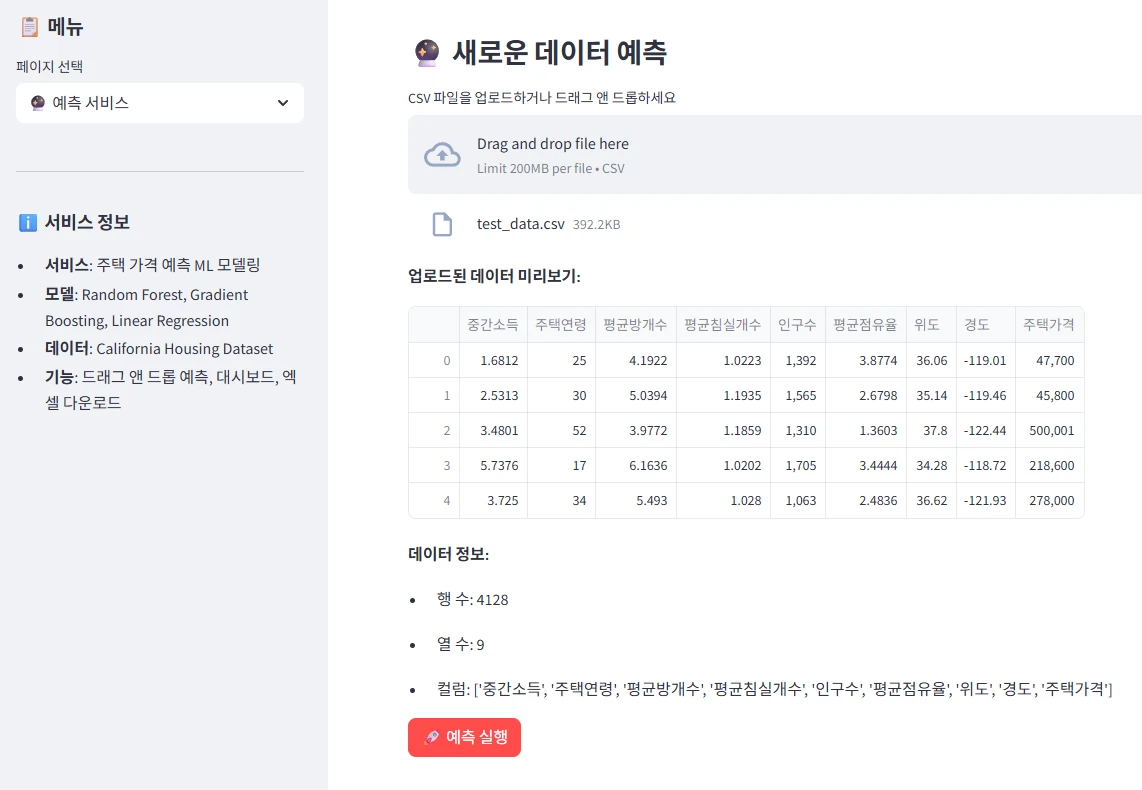Viewport: 1142px width, 790px height.
Task: Click the 데이터 정보 heading
Action: click(x=448, y=554)
